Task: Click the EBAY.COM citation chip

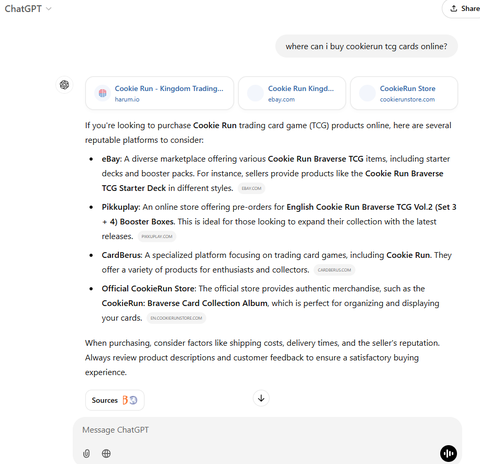Action: click(251, 188)
